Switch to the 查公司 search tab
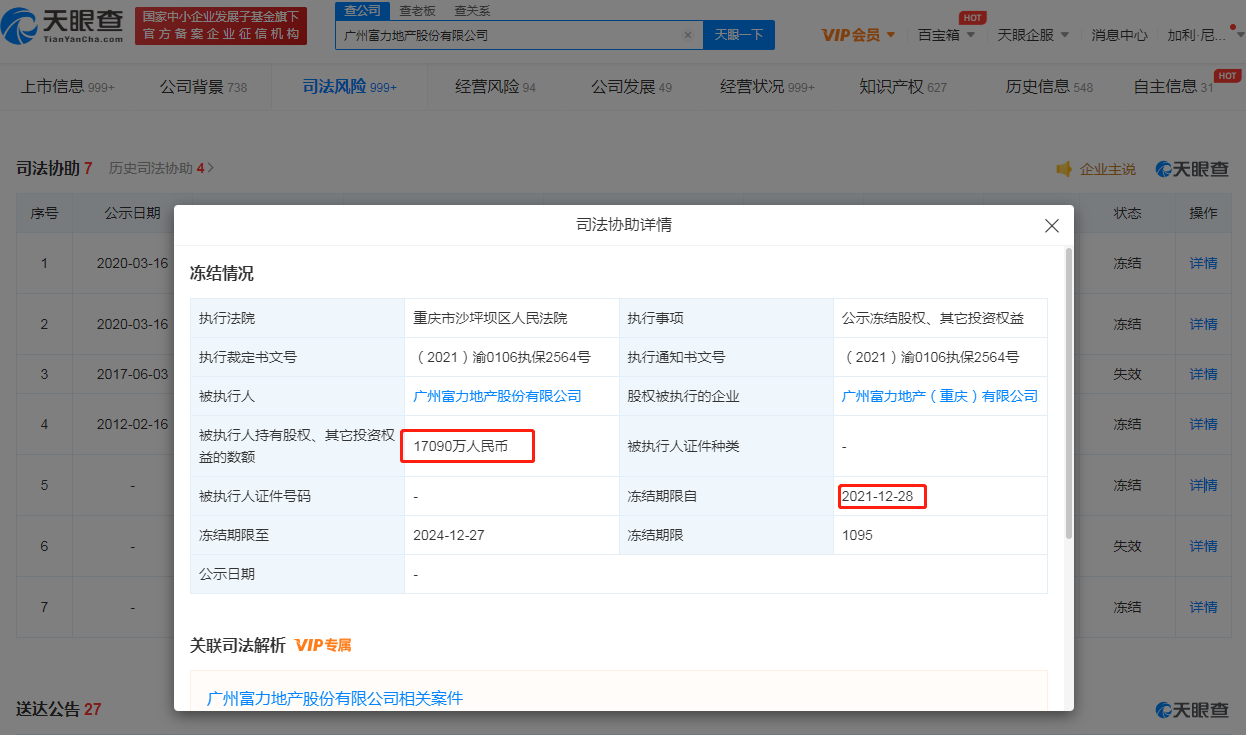 362,11
